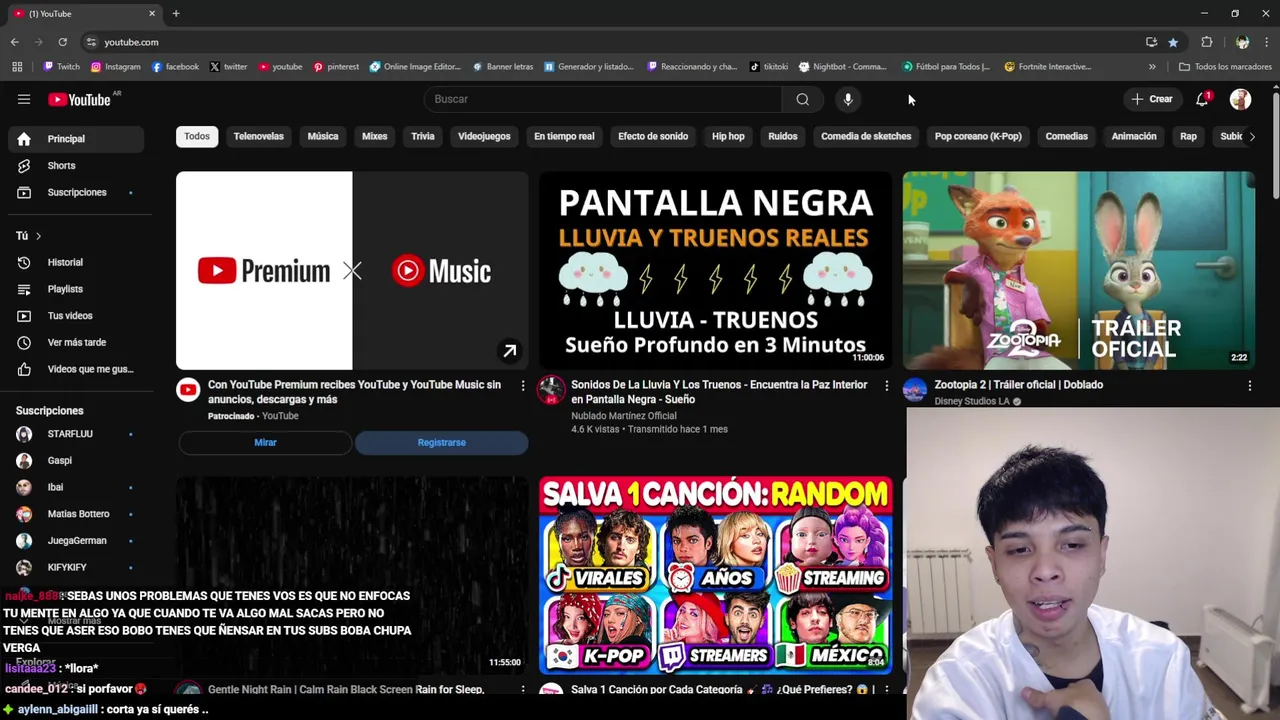The image size is (1280, 720).
Task: Bookmark page with star icon
Action: tap(1173, 42)
